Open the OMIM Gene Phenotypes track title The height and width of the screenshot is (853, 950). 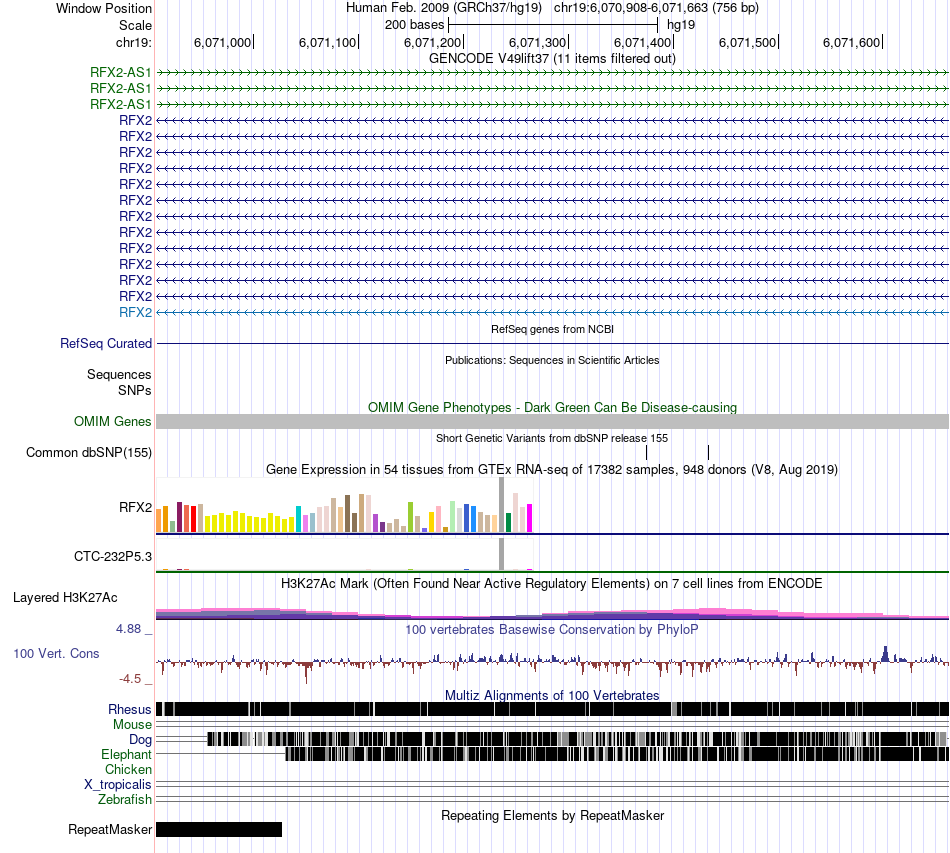[552, 407]
